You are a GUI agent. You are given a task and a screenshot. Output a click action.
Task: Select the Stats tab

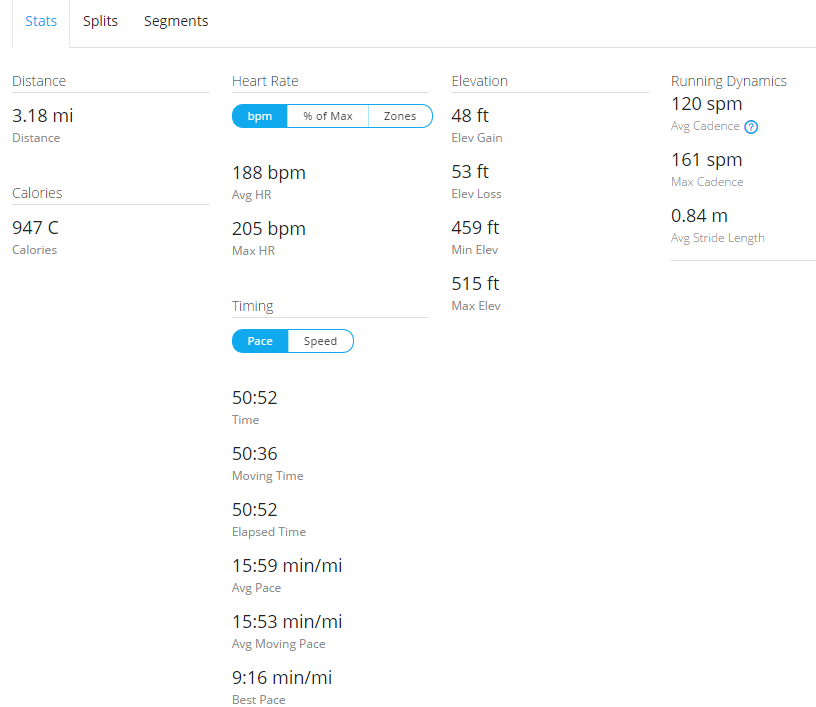[x=41, y=21]
